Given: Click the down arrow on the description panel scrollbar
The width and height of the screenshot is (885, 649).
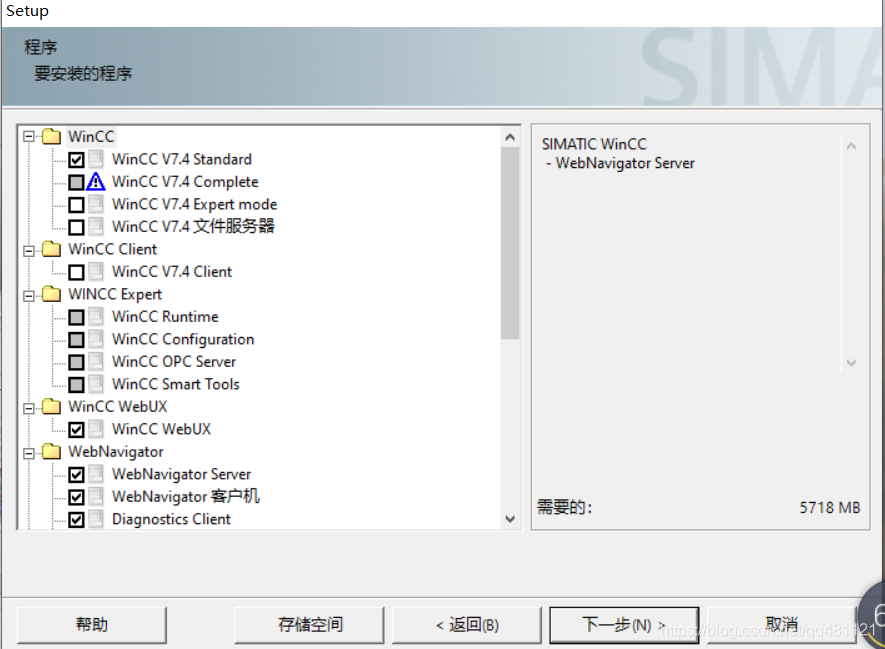Looking at the screenshot, I should 851,363.
